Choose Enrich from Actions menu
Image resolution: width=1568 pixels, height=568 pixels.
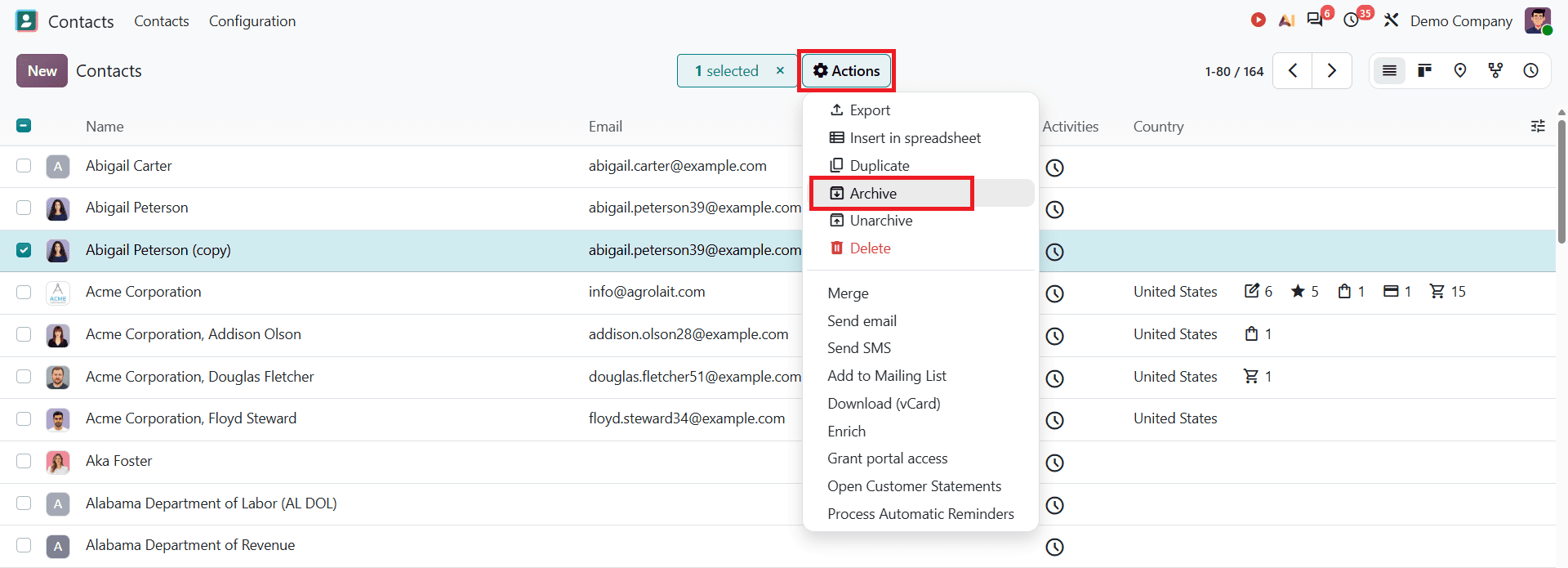coord(920,432)
